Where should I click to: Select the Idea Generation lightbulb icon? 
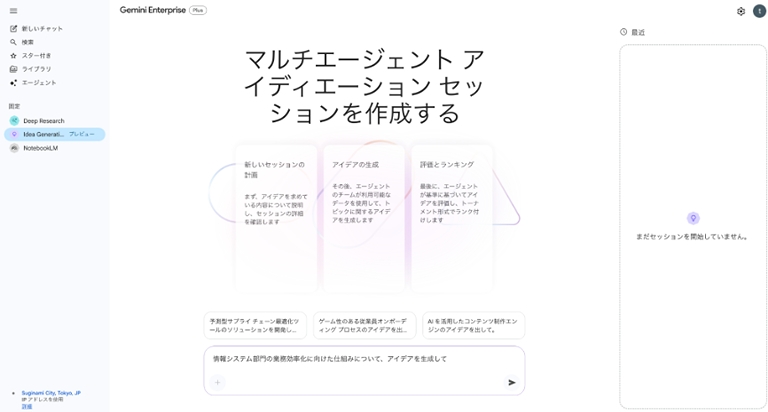14,134
